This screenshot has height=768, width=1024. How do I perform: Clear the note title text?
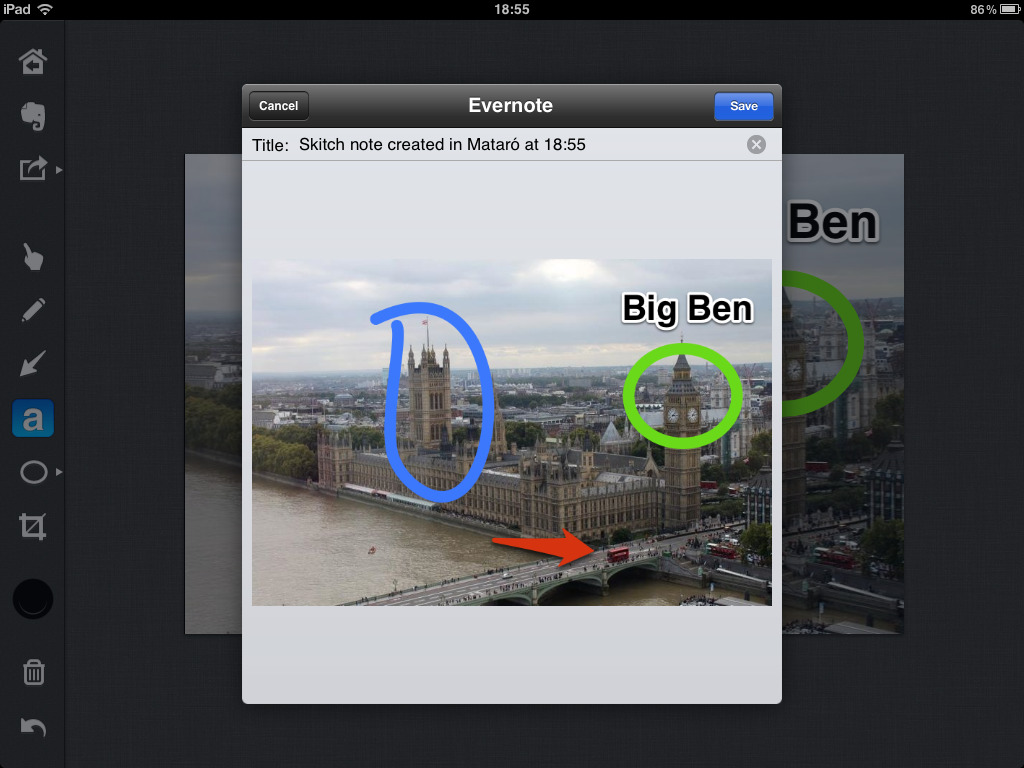point(757,145)
